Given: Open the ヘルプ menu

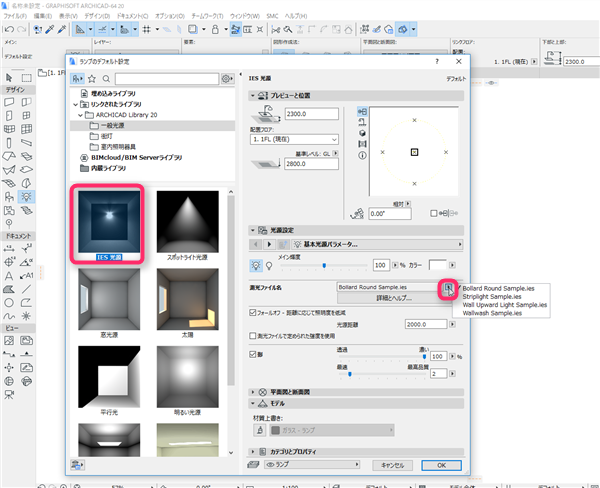Looking at the screenshot, I should coord(296,16).
